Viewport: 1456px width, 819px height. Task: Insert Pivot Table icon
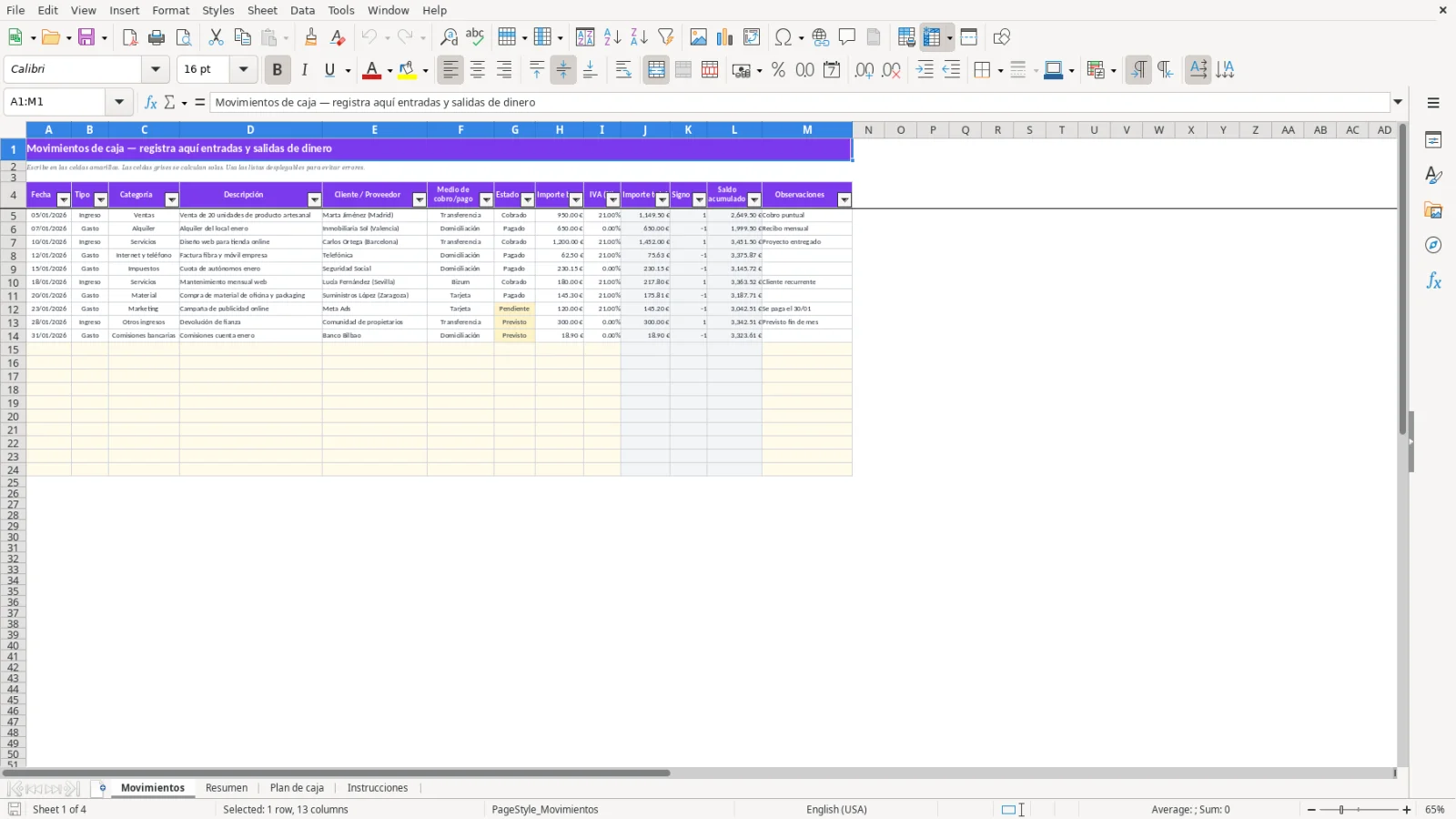pyautogui.click(x=752, y=37)
